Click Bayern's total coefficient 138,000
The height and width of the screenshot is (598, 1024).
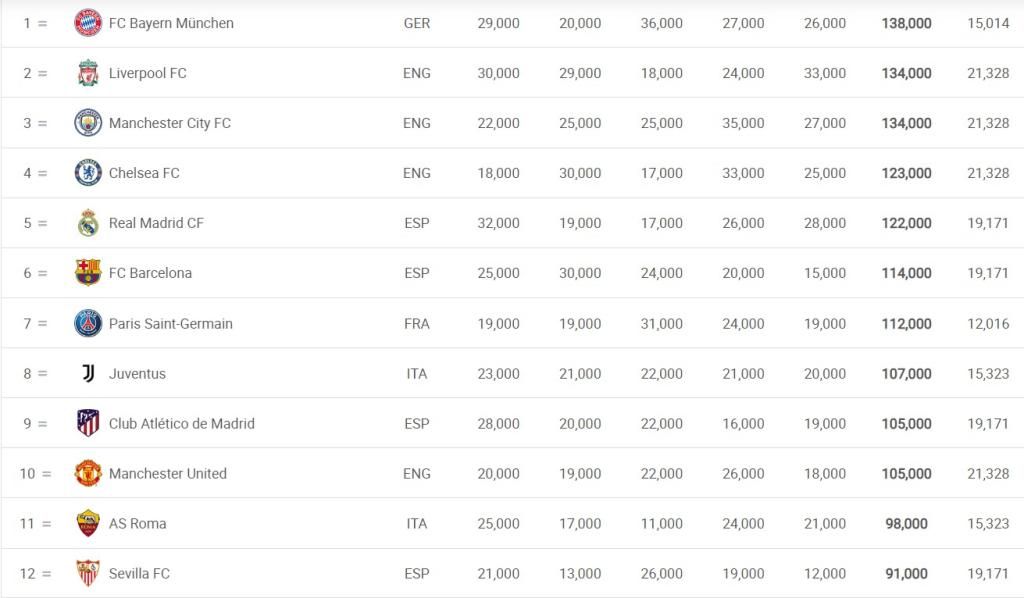click(x=906, y=23)
